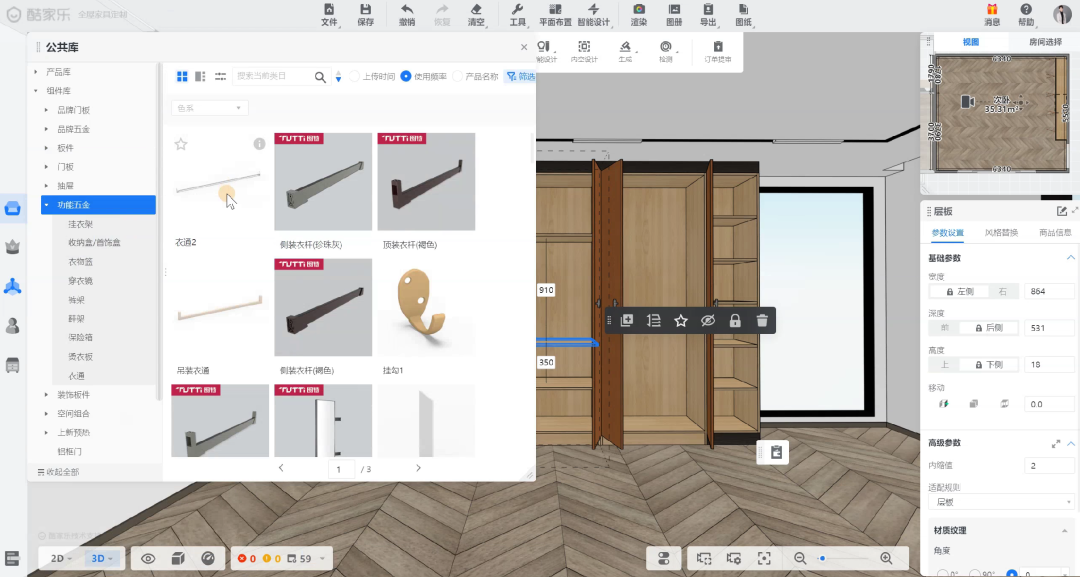The height and width of the screenshot is (577, 1080).
Task: Collapse 组件库 tree node
Action: 36,91
